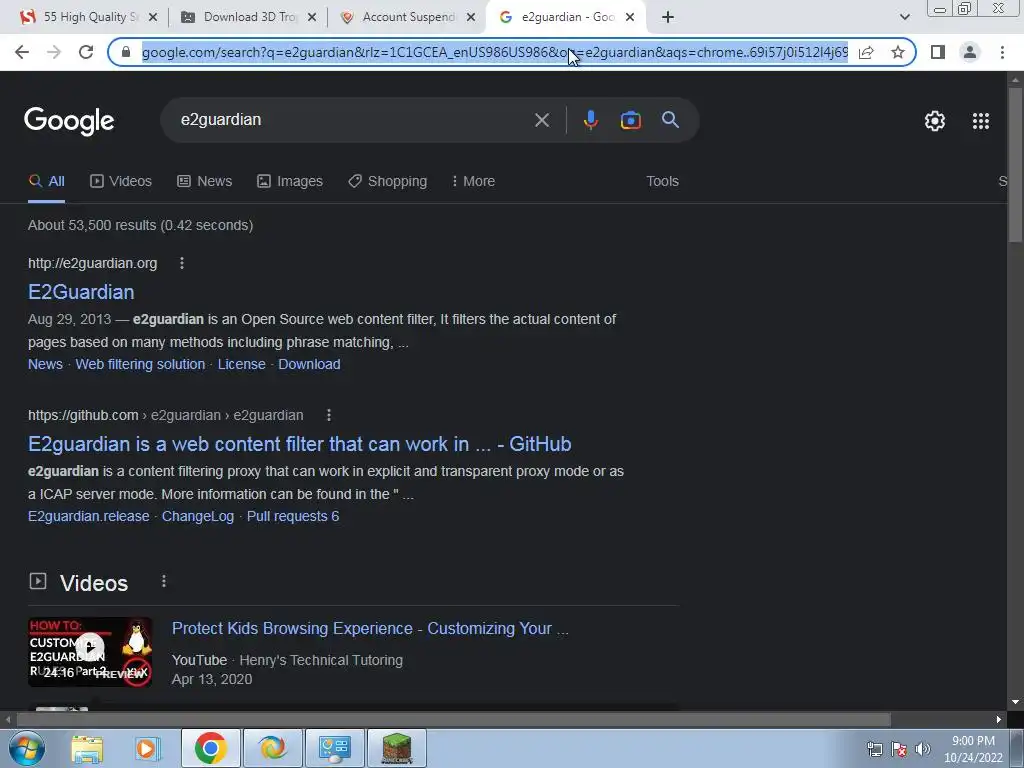
Task: Open 'Protect Kids Browsing Experience' video link
Action: (370, 628)
